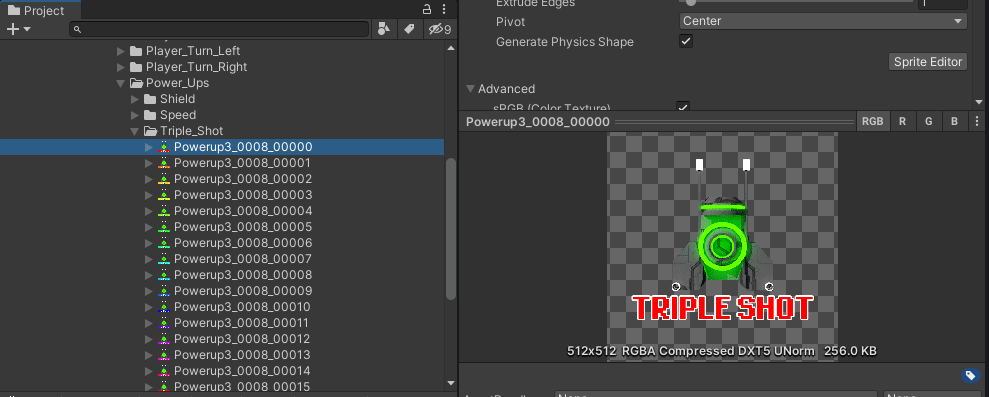This screenshot has width=989, height=397.
Task: Open the Project panel three-dot options menu
Action: coord(444,9)
